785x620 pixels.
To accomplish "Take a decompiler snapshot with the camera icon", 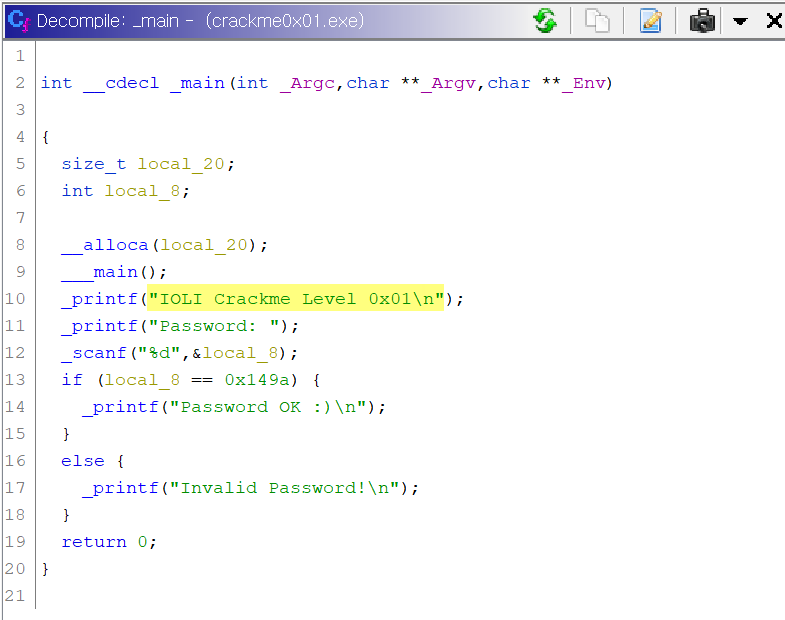I will coord(702,21).
